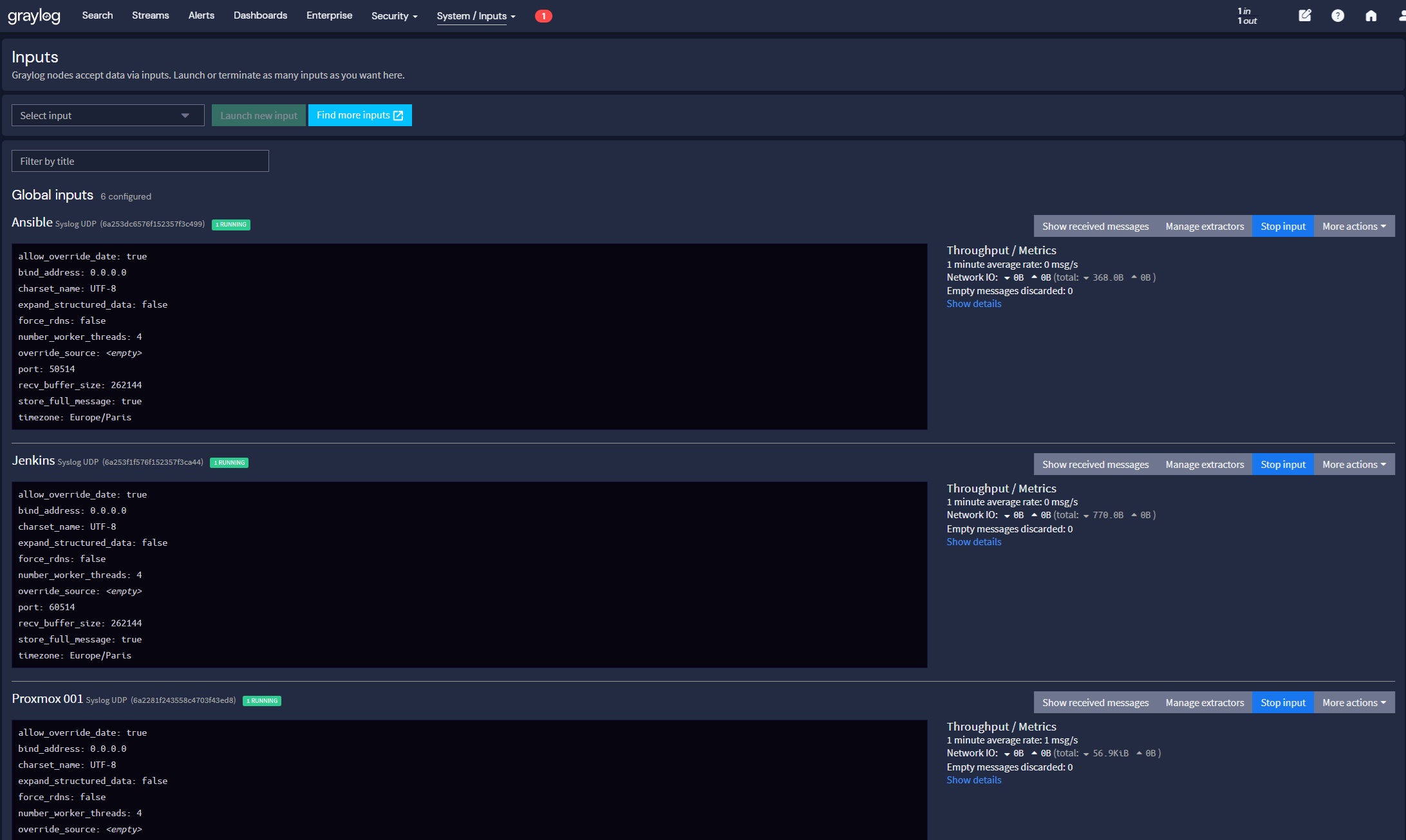Show details of Jenkins throughput metrics
Screen dimensions: 1406x840
(974, 542)
